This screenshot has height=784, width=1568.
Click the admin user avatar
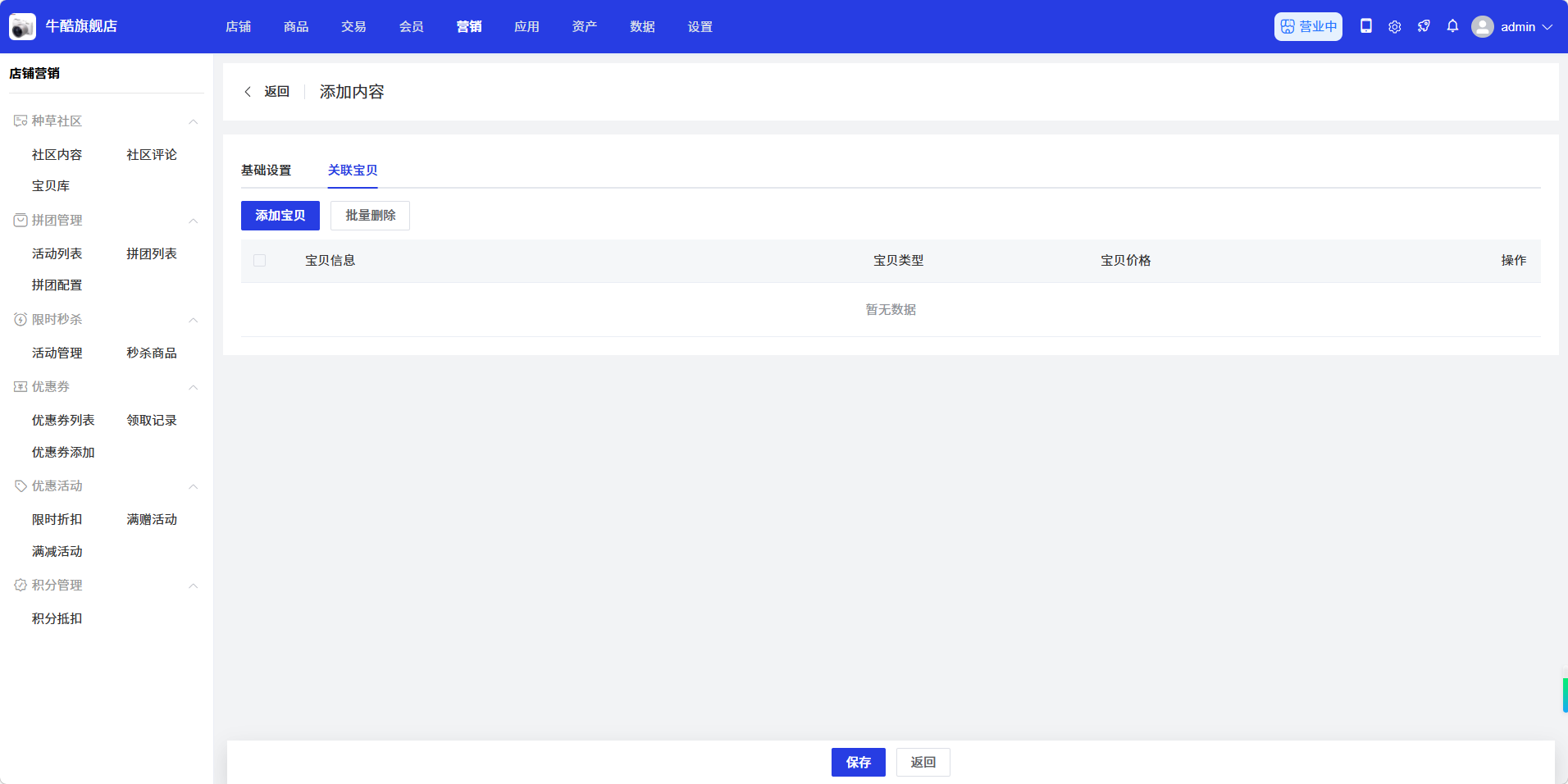pos(1482,27)
